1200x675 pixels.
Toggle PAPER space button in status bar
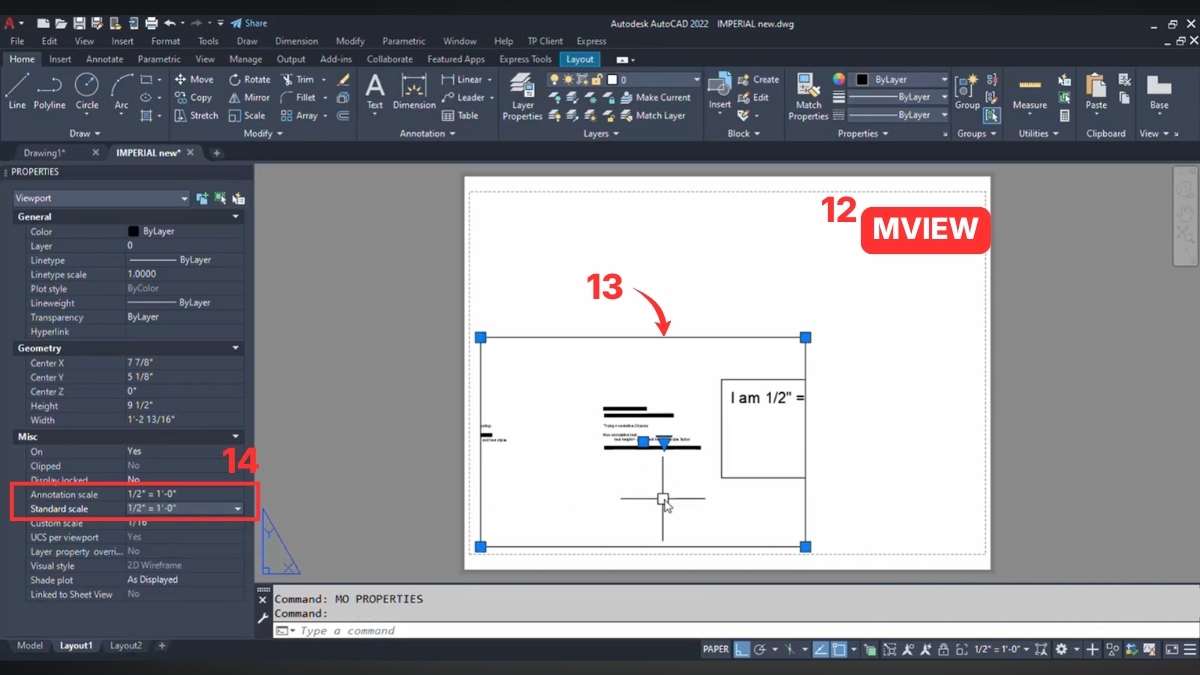point(716,649)
